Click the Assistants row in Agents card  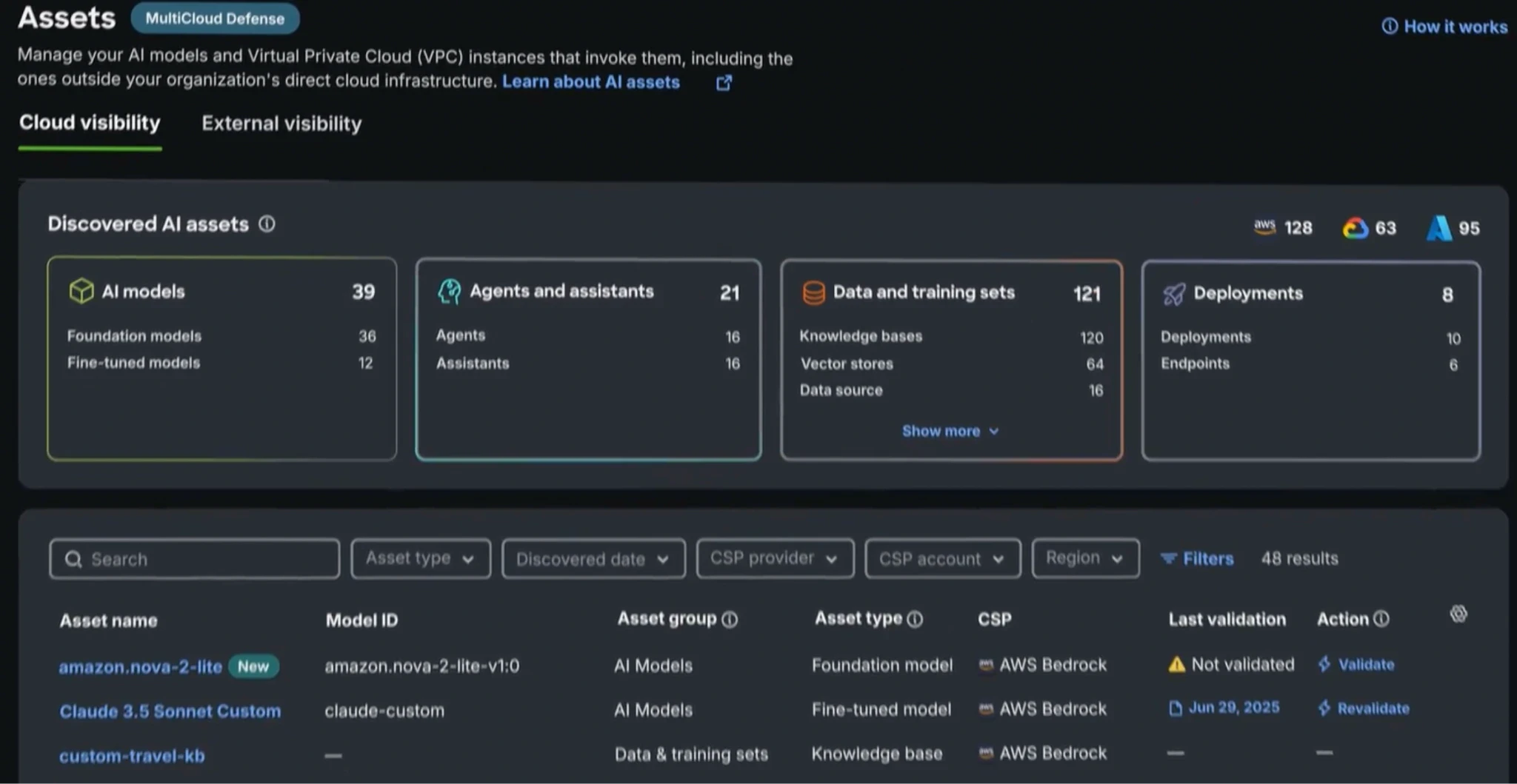point(588,363)
